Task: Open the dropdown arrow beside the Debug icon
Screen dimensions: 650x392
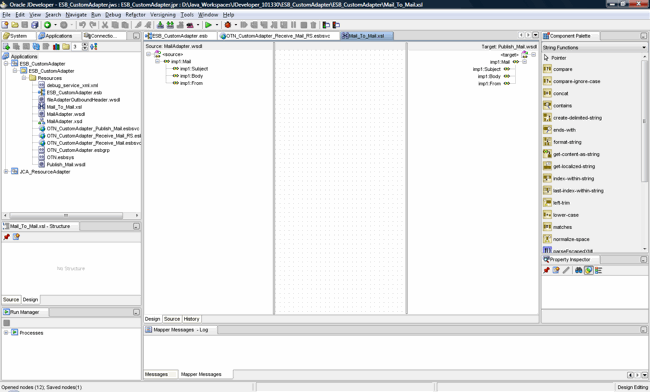Action: pyautogui.click(x=235, y=25)
